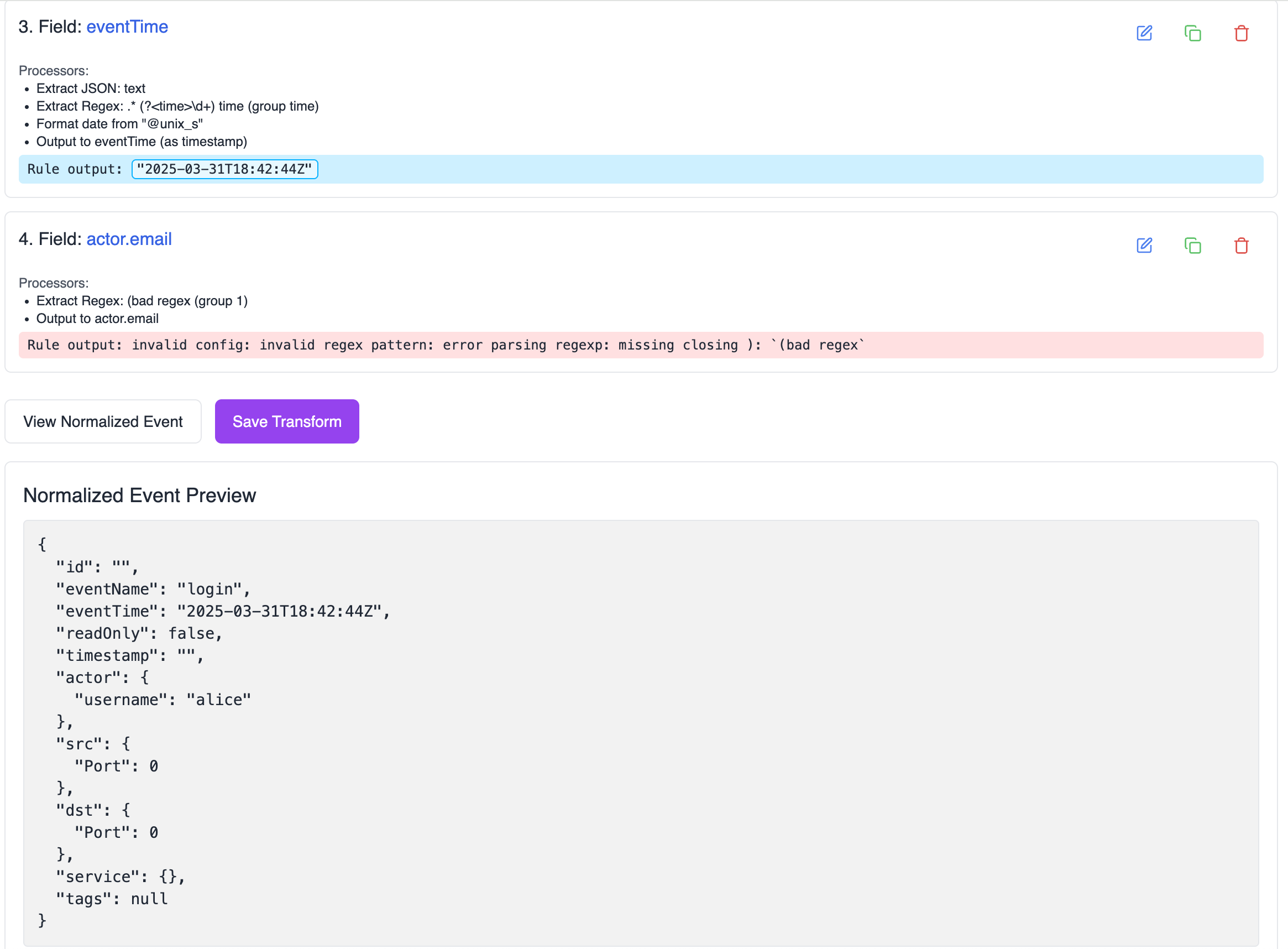Open the eventTime field link

click(127, 27)
